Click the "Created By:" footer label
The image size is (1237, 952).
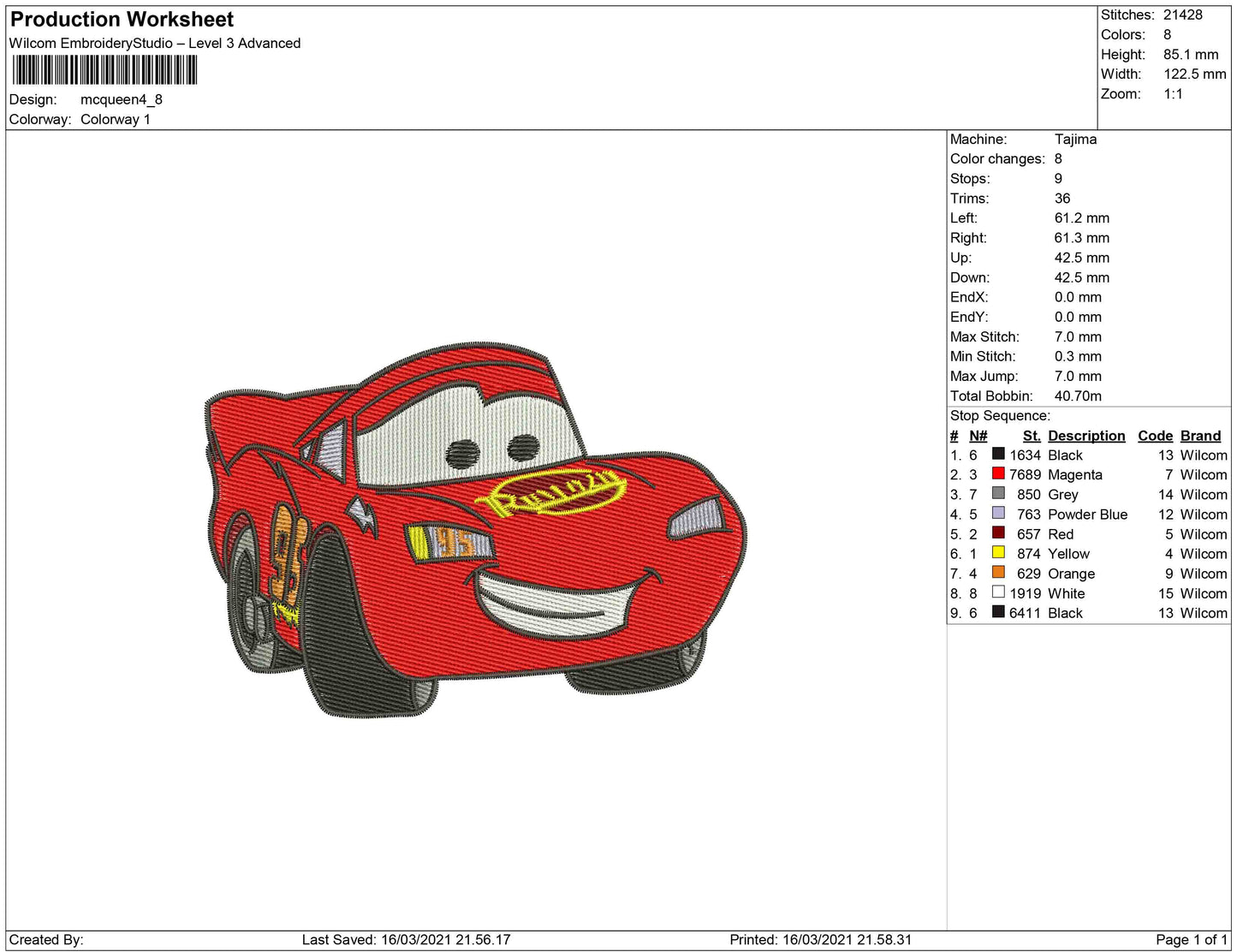click(46, 939)
